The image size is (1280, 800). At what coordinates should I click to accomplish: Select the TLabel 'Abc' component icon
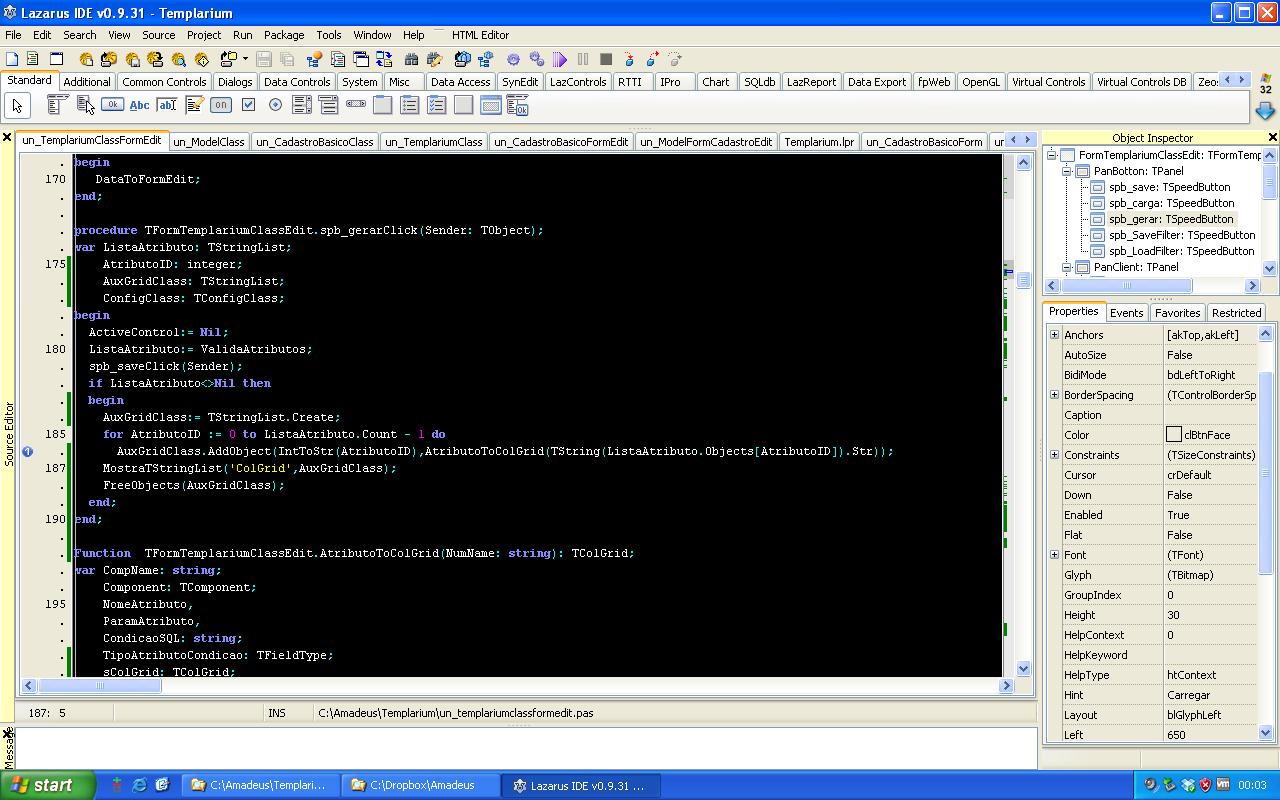(x=139, y=104)
